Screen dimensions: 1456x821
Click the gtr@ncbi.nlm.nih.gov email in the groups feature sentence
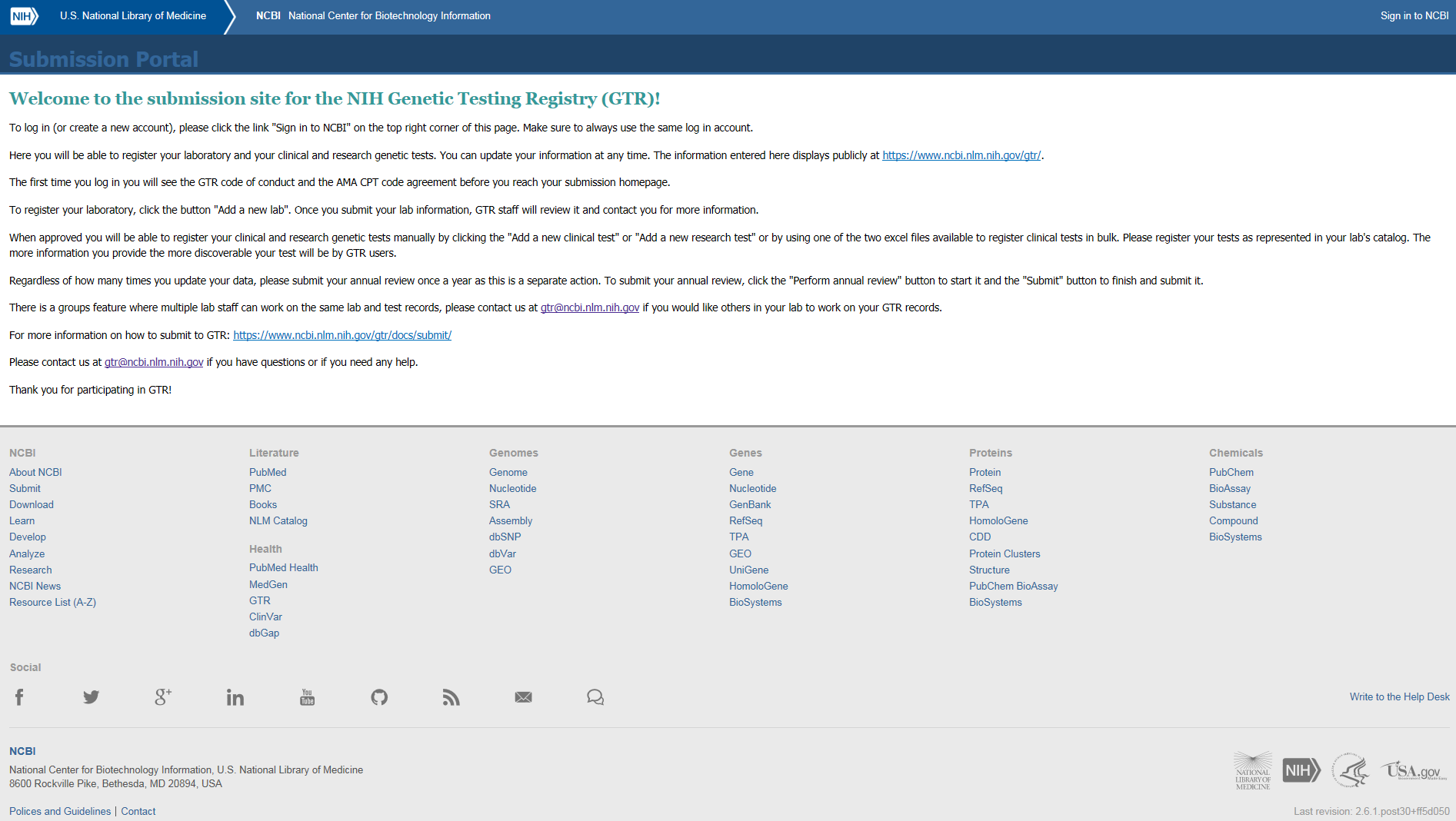[x=590, y=307]
